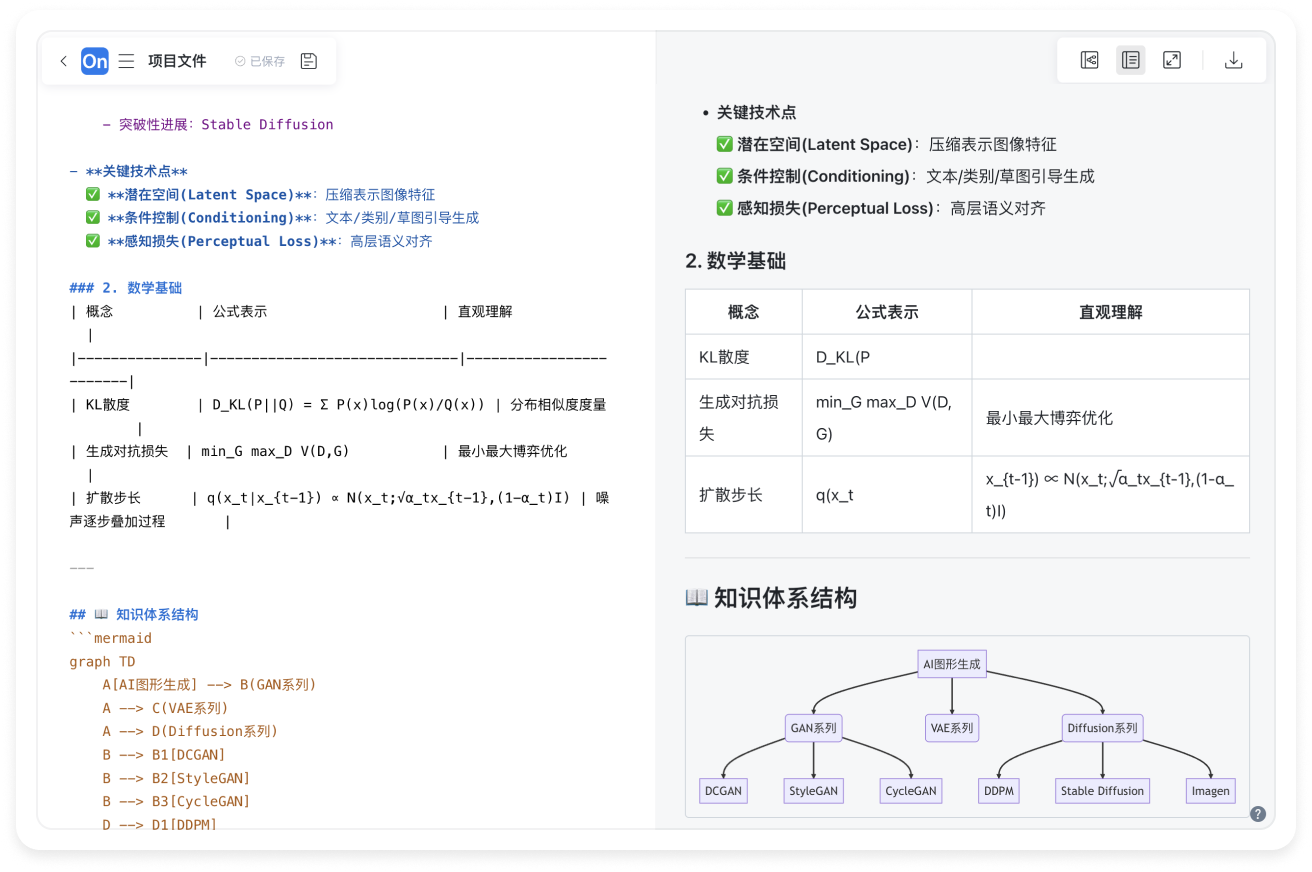Viewport: 1312px width, 872px height.
Task: Select the GAN系列 node in the diagram
Action: (814, 728)
